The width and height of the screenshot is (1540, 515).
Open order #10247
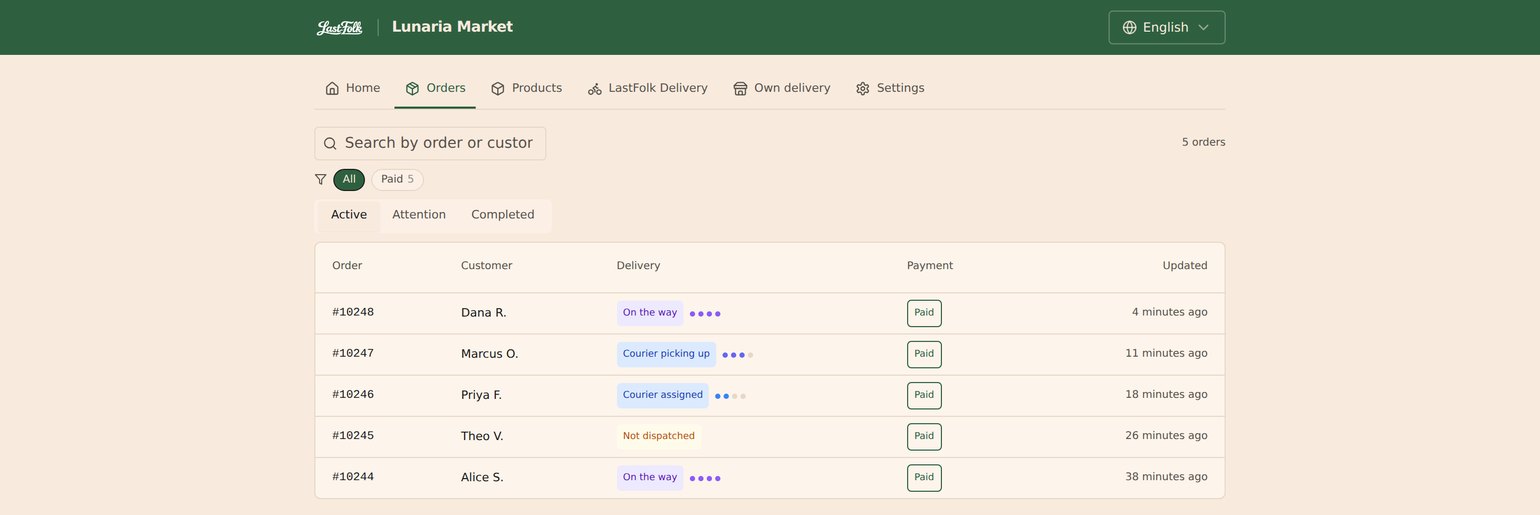tap(353, 353)
